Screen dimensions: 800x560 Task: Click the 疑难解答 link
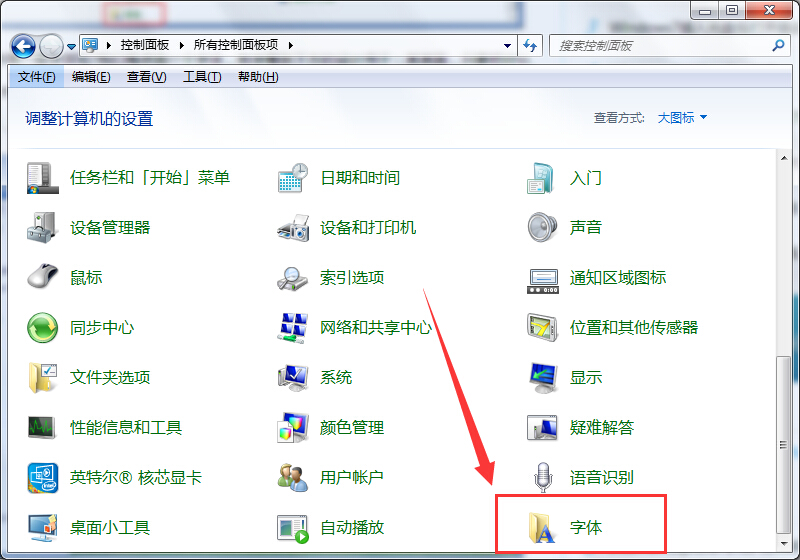pos(601,427)
